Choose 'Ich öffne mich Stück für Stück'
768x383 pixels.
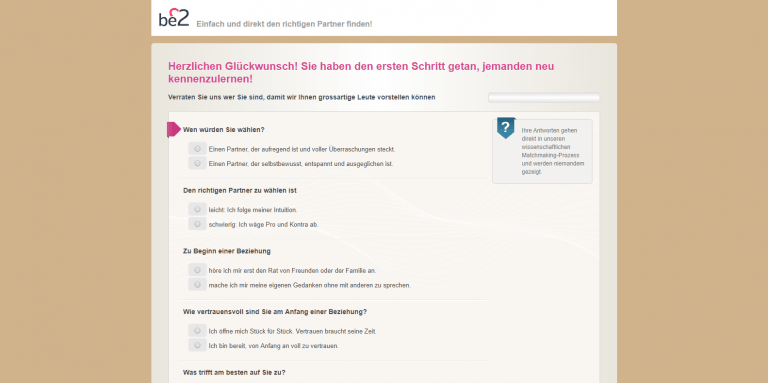click(197, 331)
